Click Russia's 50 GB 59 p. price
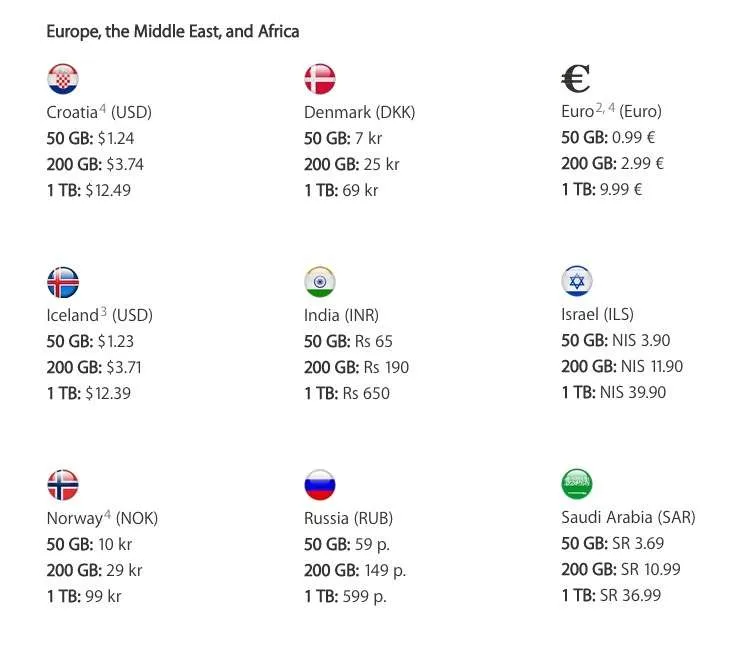 coord(347,544)
